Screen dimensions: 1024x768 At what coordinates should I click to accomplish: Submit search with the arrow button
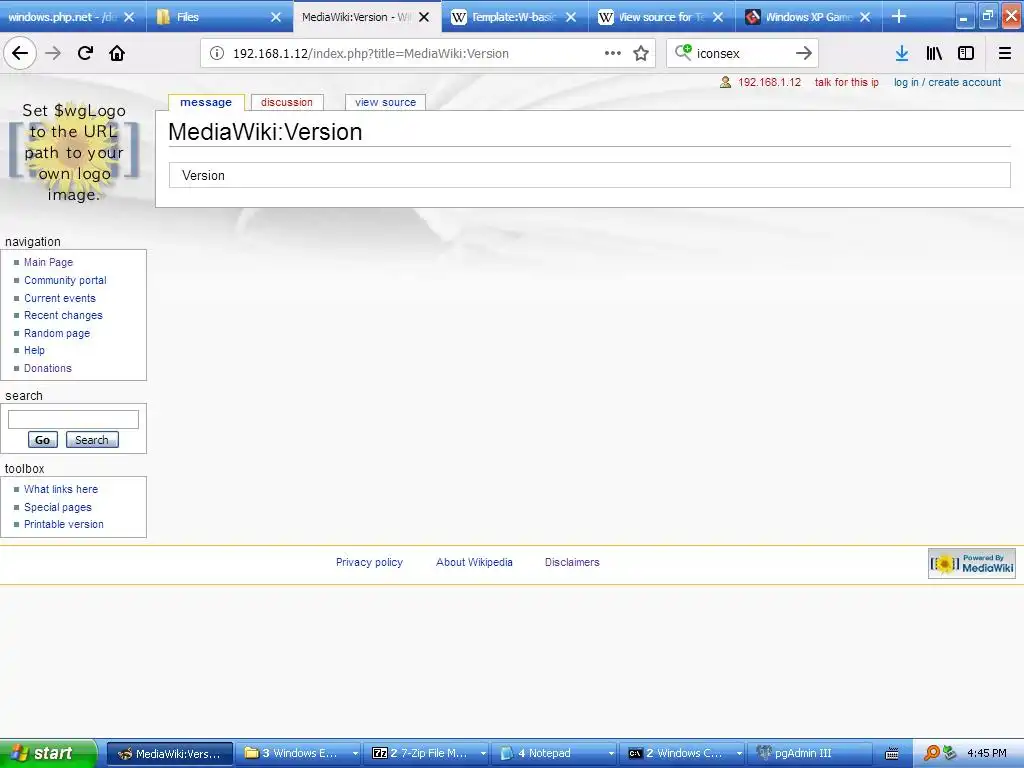coord(804,53)
